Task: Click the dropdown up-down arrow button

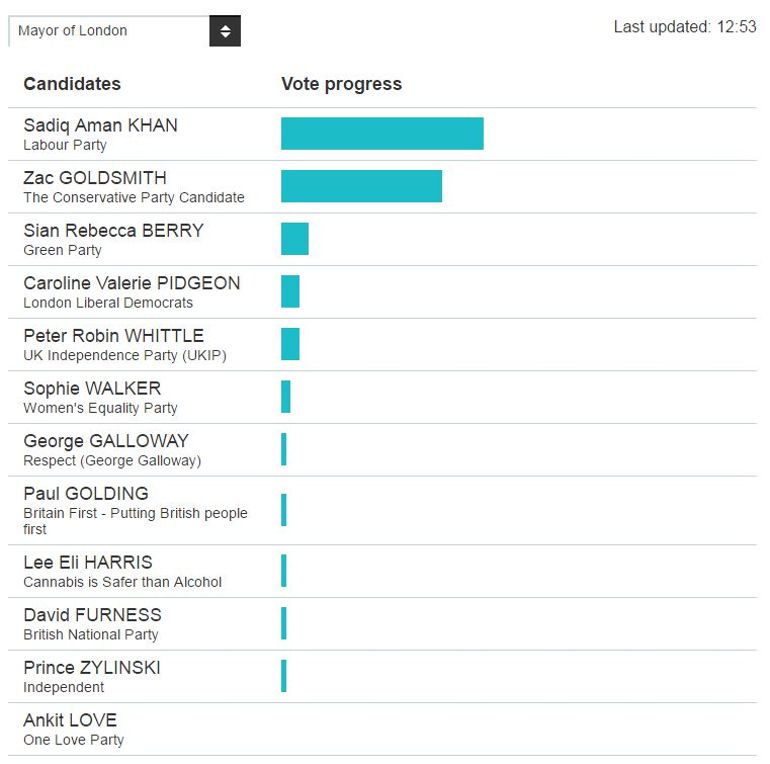Action: (x=225, y=31)
